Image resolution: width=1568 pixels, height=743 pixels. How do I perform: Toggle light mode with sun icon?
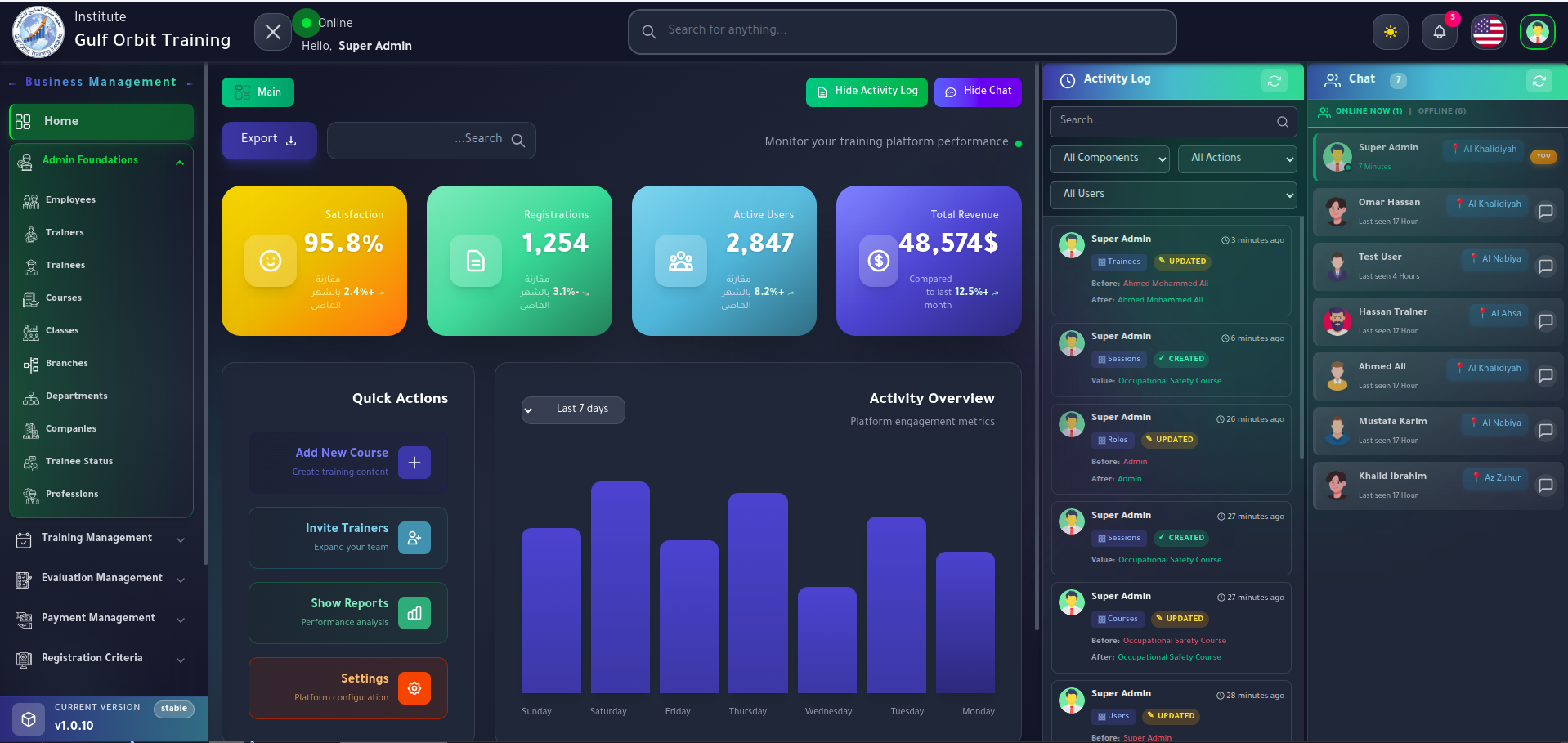1390,33
